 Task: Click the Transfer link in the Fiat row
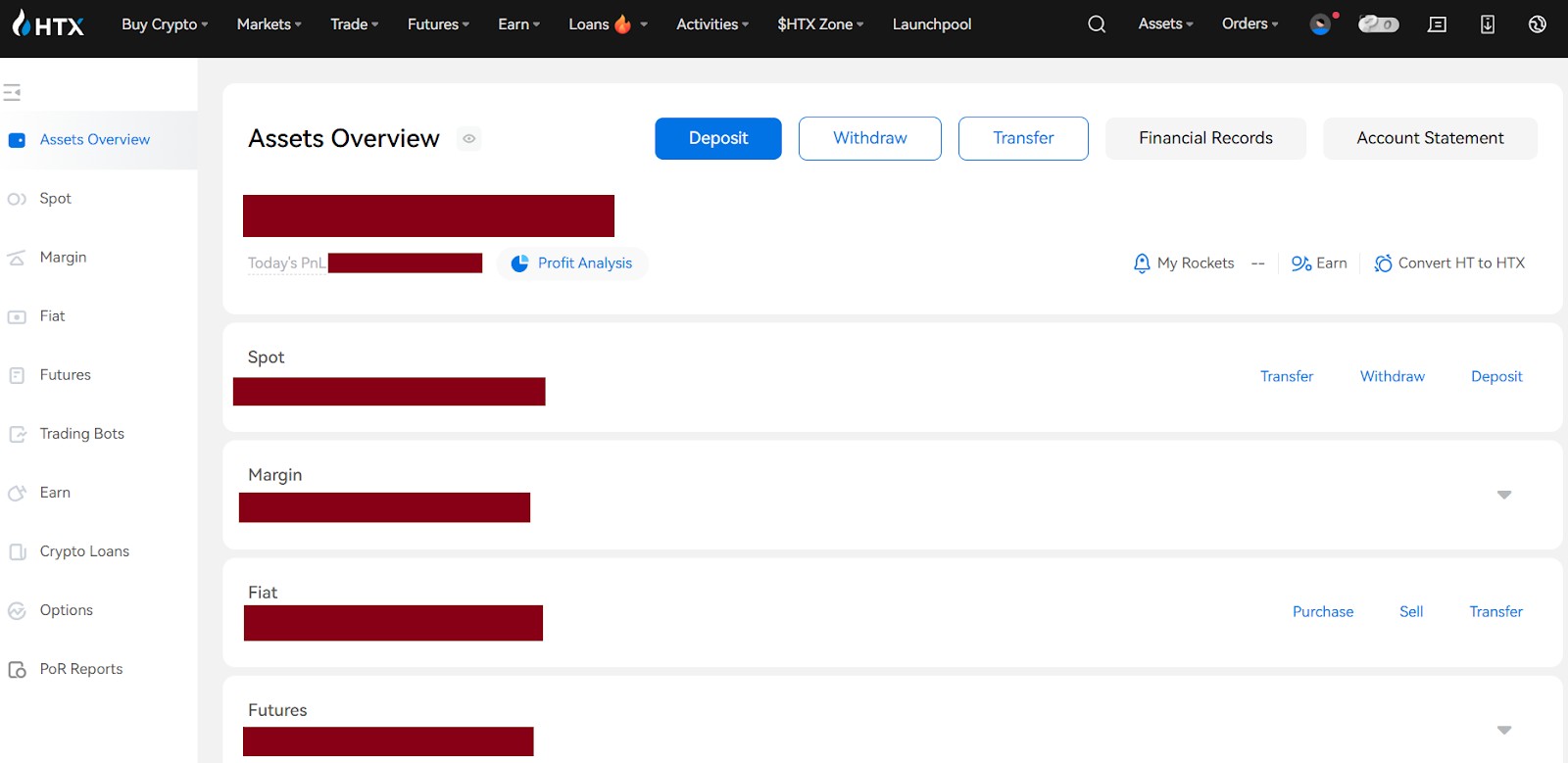[x=1496, y=612]
